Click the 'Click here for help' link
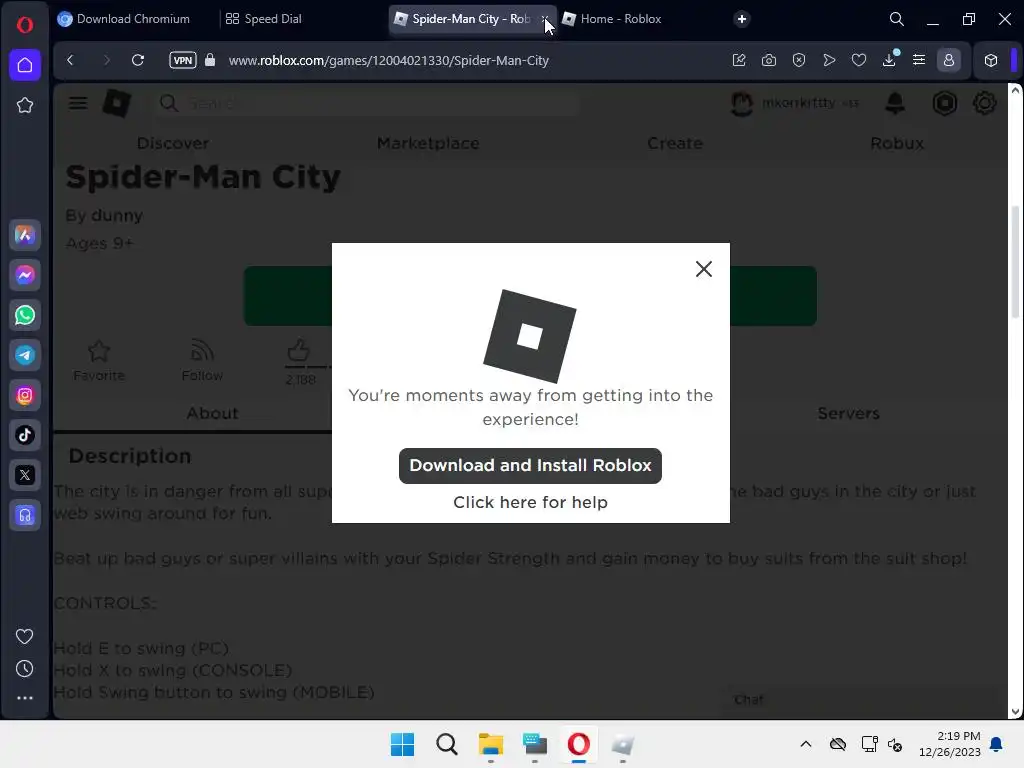Screen dimensions: 1024x768 530,502
